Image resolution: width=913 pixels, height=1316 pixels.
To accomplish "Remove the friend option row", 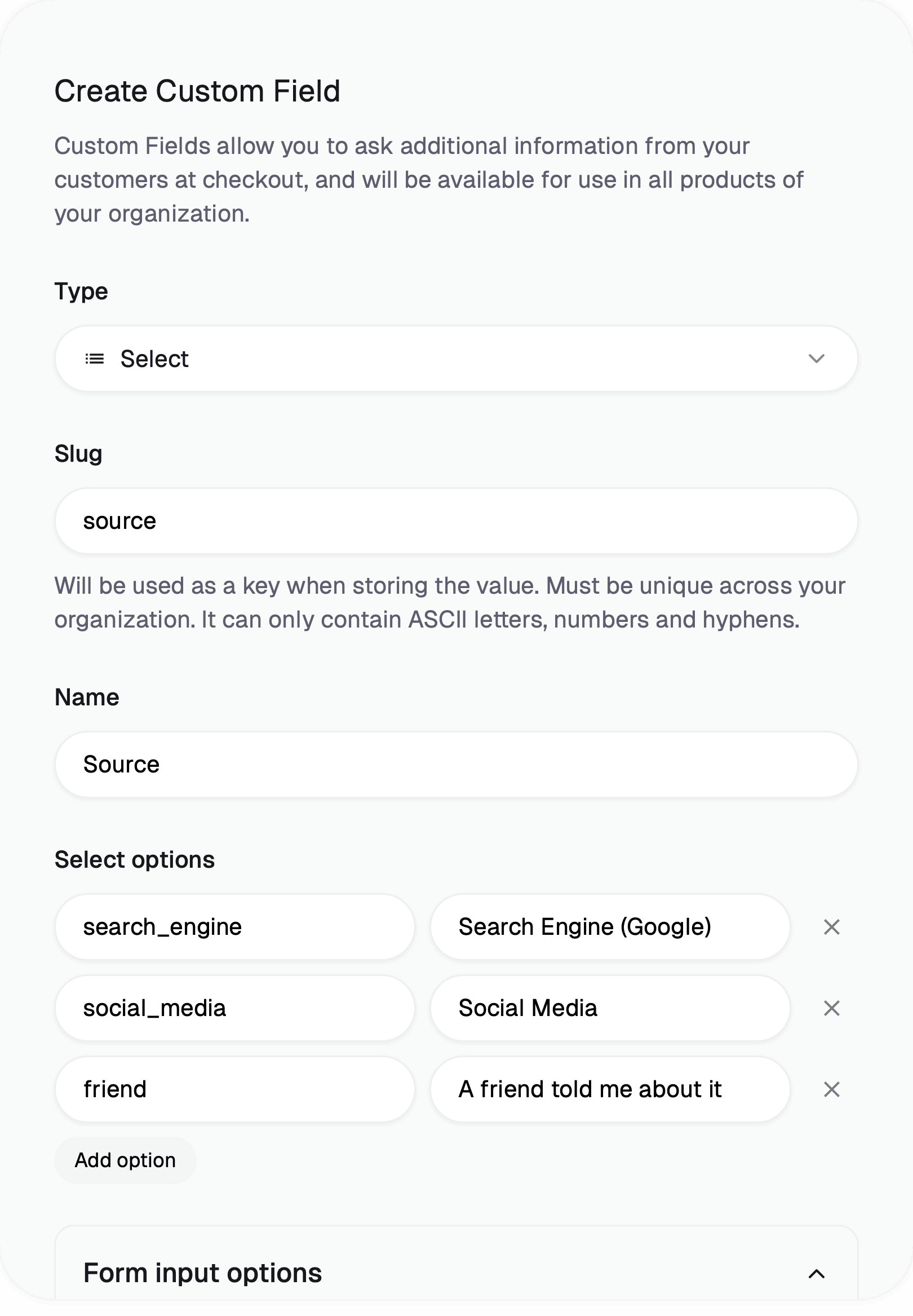I will tap(831, 1089).
